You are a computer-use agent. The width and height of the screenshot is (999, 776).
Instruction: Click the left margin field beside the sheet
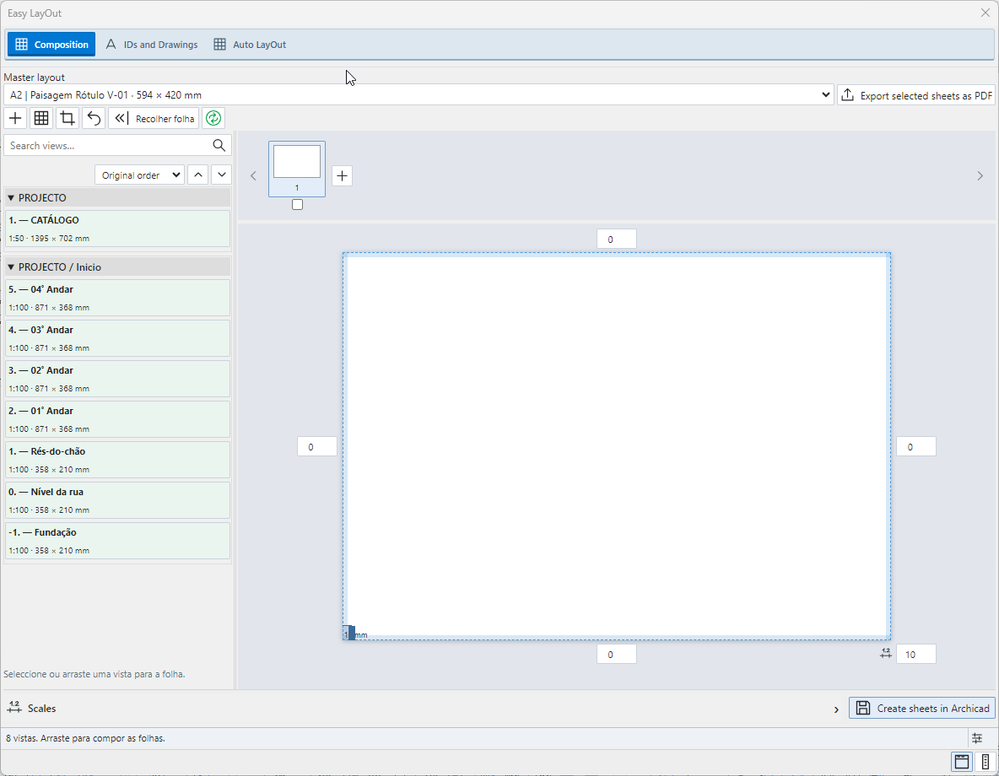[317, 447]
